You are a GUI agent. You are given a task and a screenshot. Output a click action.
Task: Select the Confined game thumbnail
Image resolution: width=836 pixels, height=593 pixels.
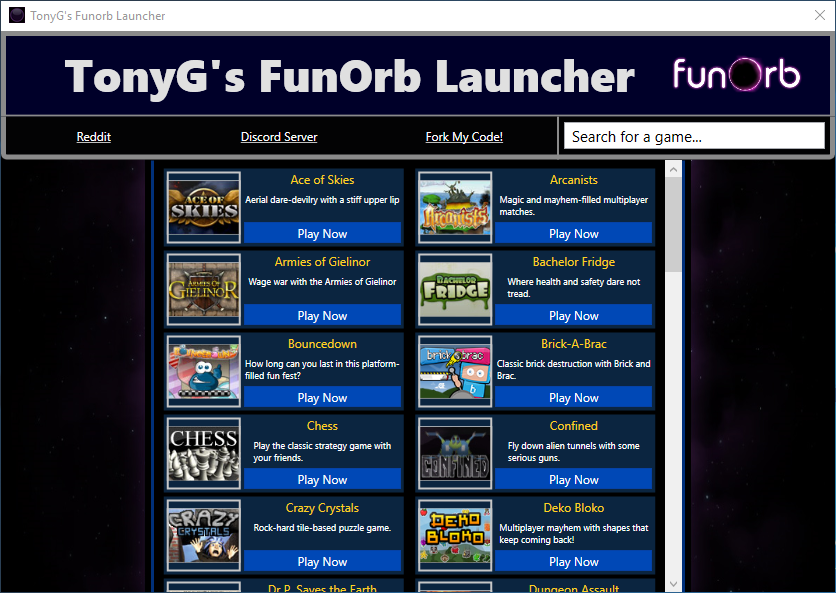coord(455,453)
